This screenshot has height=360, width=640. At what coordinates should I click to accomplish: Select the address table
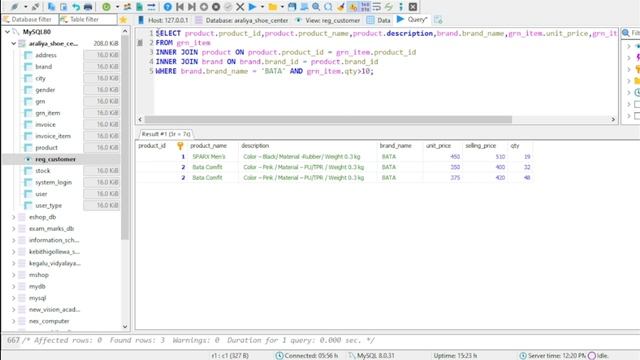pos(46,55)
